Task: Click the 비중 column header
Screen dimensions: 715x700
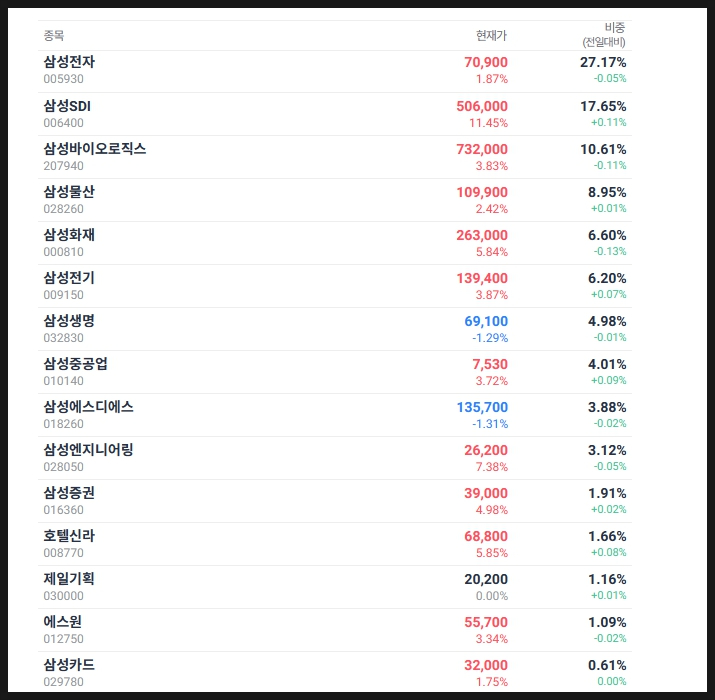Action: [614, 28]
